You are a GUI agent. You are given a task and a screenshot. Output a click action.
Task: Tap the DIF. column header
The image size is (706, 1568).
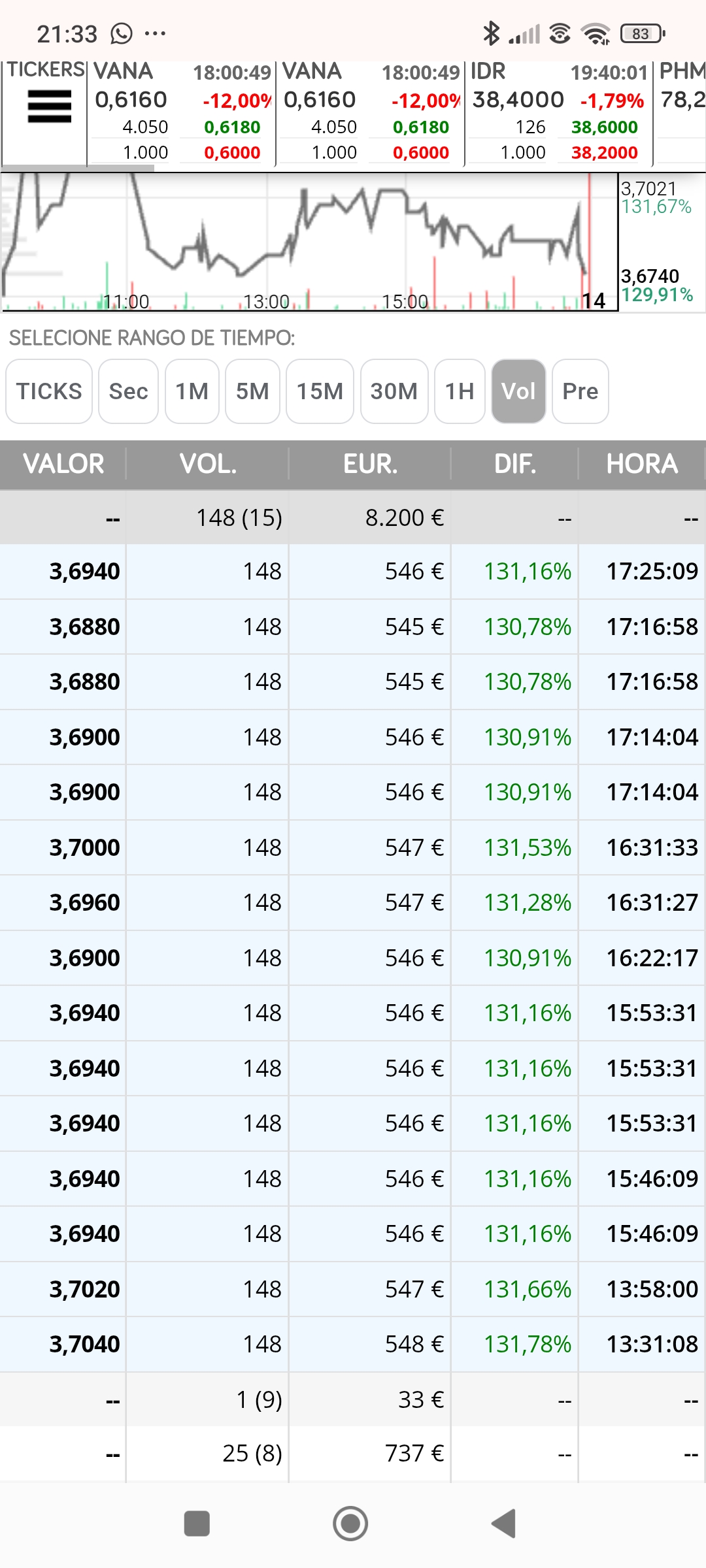(515, 464)
